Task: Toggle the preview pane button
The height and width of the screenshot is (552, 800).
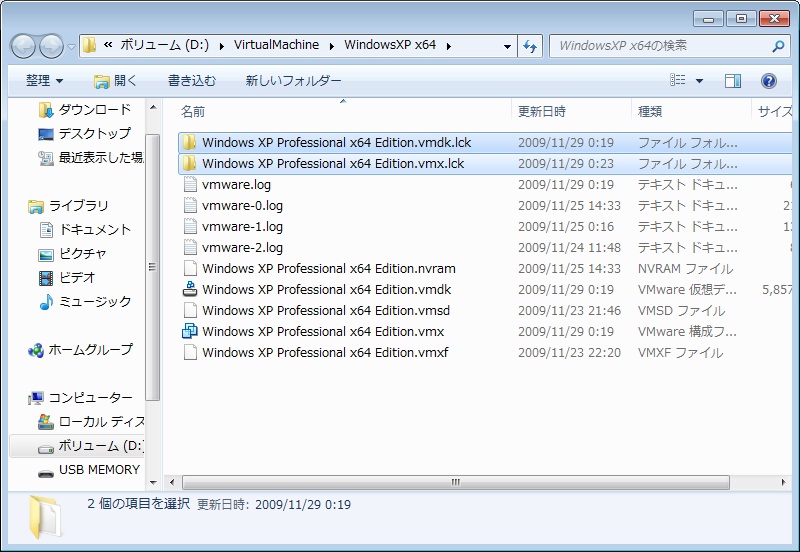Action: [x=733, y=81]
